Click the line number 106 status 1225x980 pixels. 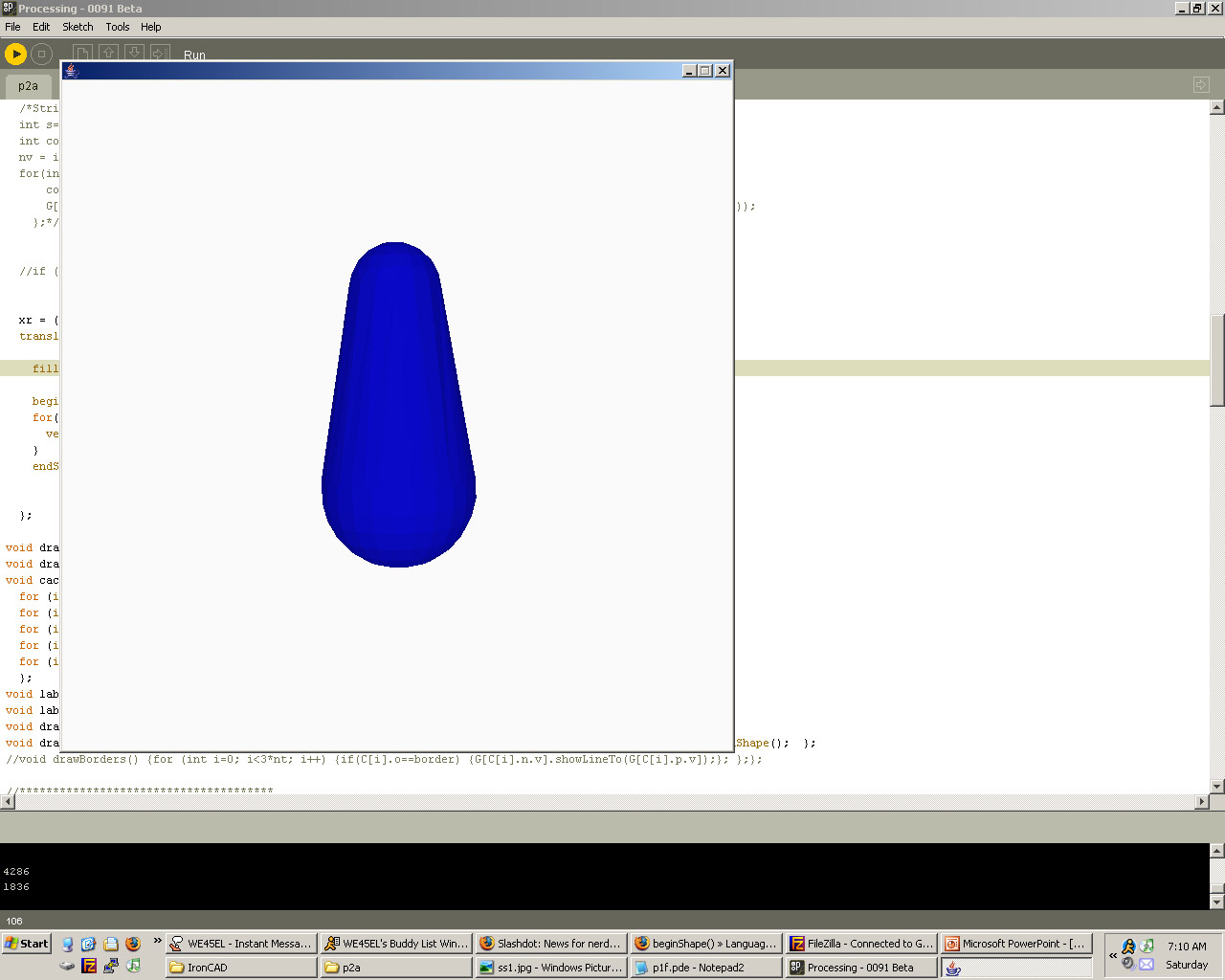[x=14, y=921]
